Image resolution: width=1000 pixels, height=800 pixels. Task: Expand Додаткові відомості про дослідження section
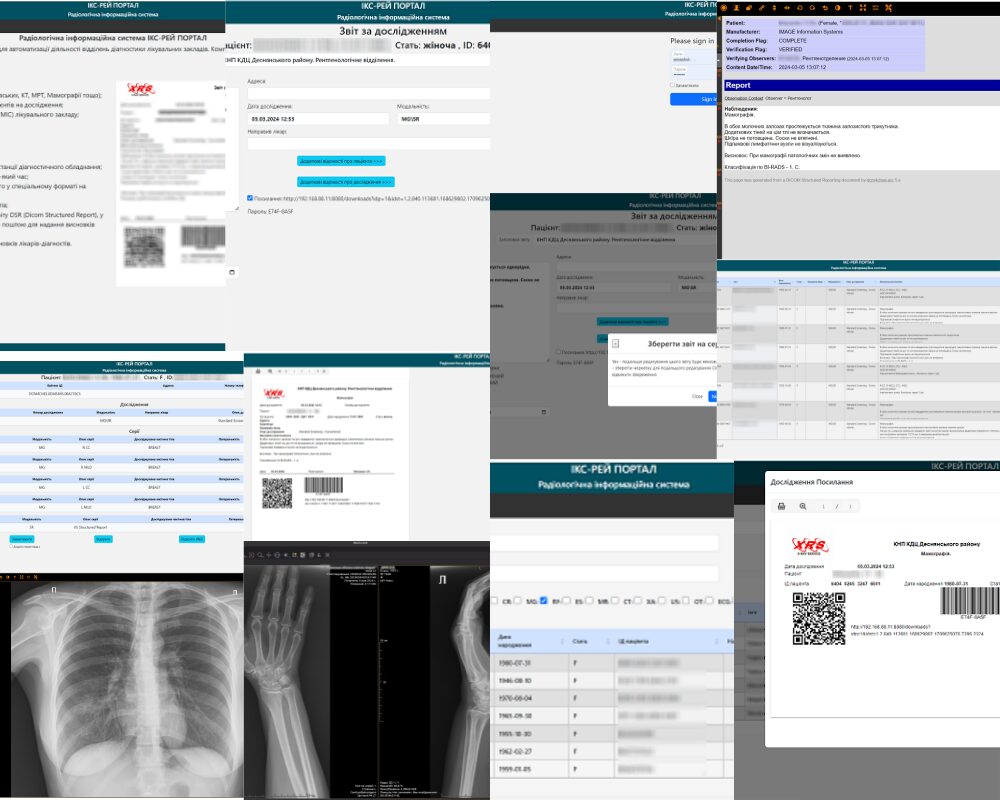[x=345, y=181]
